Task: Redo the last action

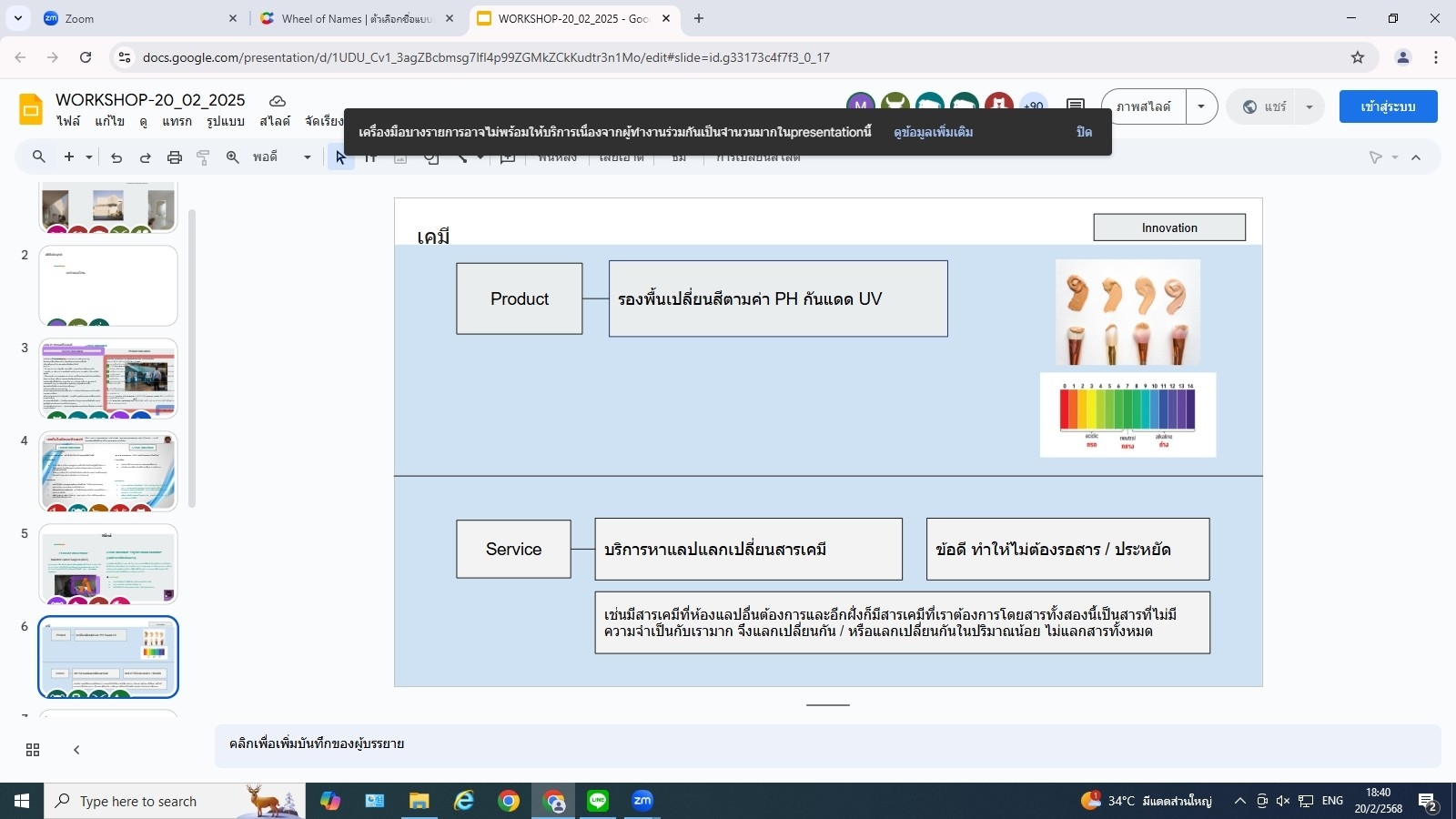Action: (x=146, y=157)
